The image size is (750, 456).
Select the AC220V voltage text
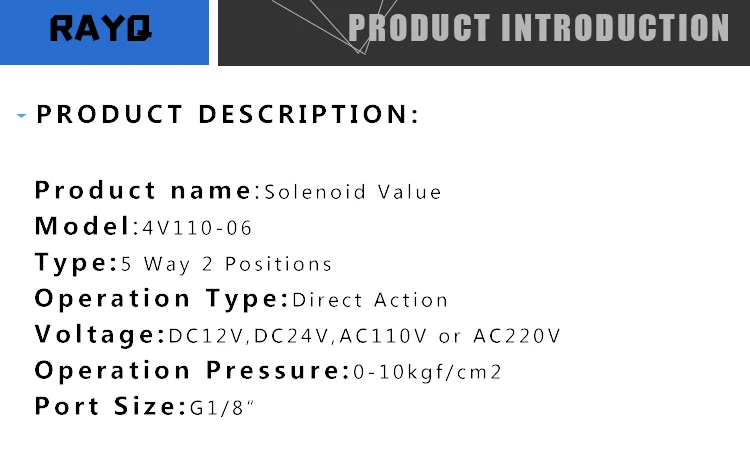tap(517, 336)
